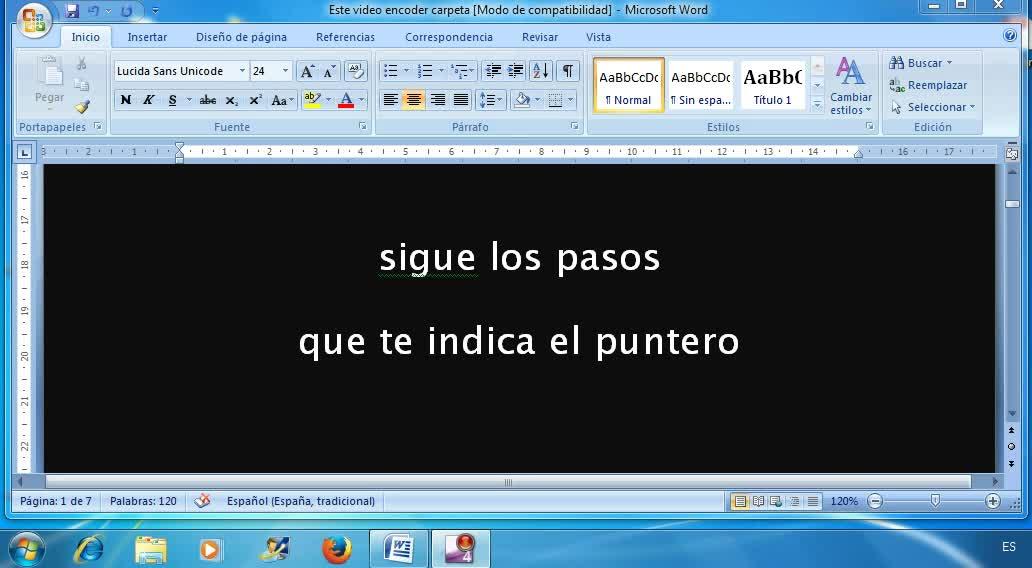The image size is (1032, 568).
Task: Open Internet Explorer from the taskbar
Action: click(x=89, y=549)
